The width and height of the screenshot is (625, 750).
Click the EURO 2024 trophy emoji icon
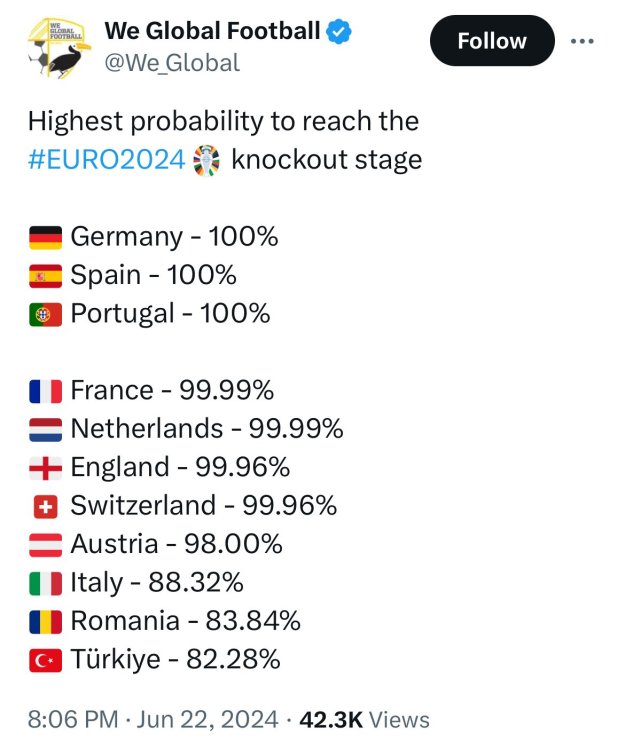tap(207, 159)
